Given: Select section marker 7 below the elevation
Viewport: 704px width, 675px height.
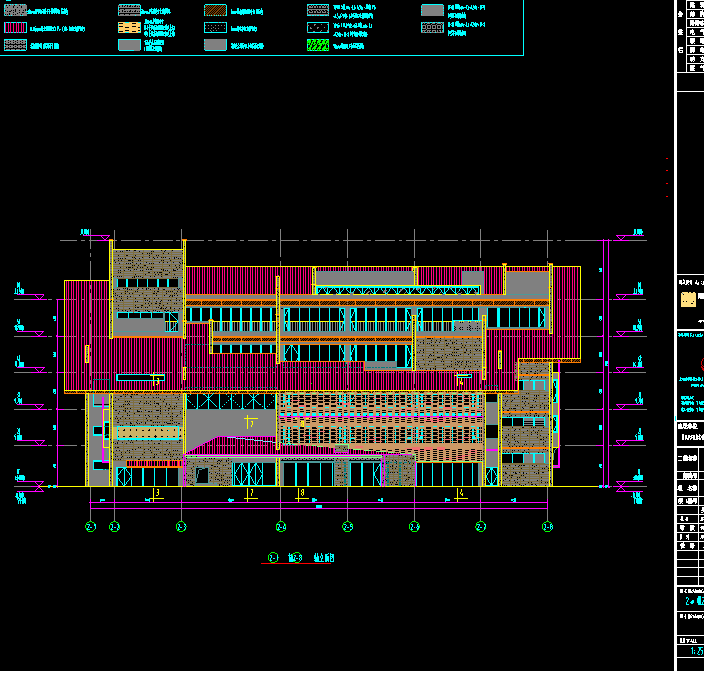Looking at the screenshot, I should pyautogui.click(x=251, y=493).
